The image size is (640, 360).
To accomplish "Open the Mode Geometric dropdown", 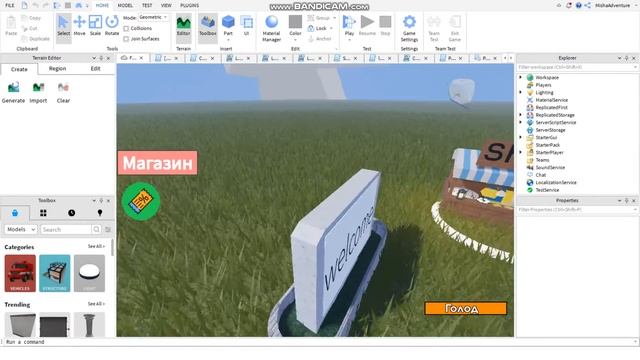I will [153, 17].
